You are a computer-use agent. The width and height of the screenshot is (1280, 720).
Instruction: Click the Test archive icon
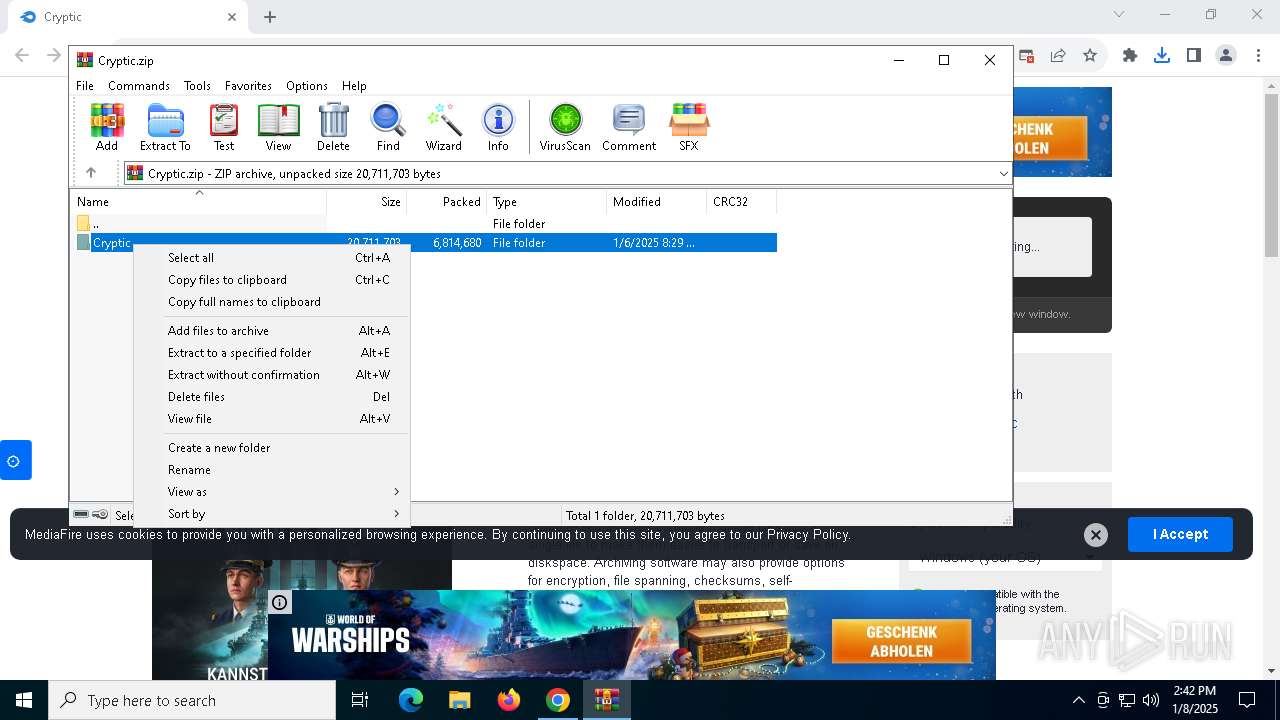224,127
